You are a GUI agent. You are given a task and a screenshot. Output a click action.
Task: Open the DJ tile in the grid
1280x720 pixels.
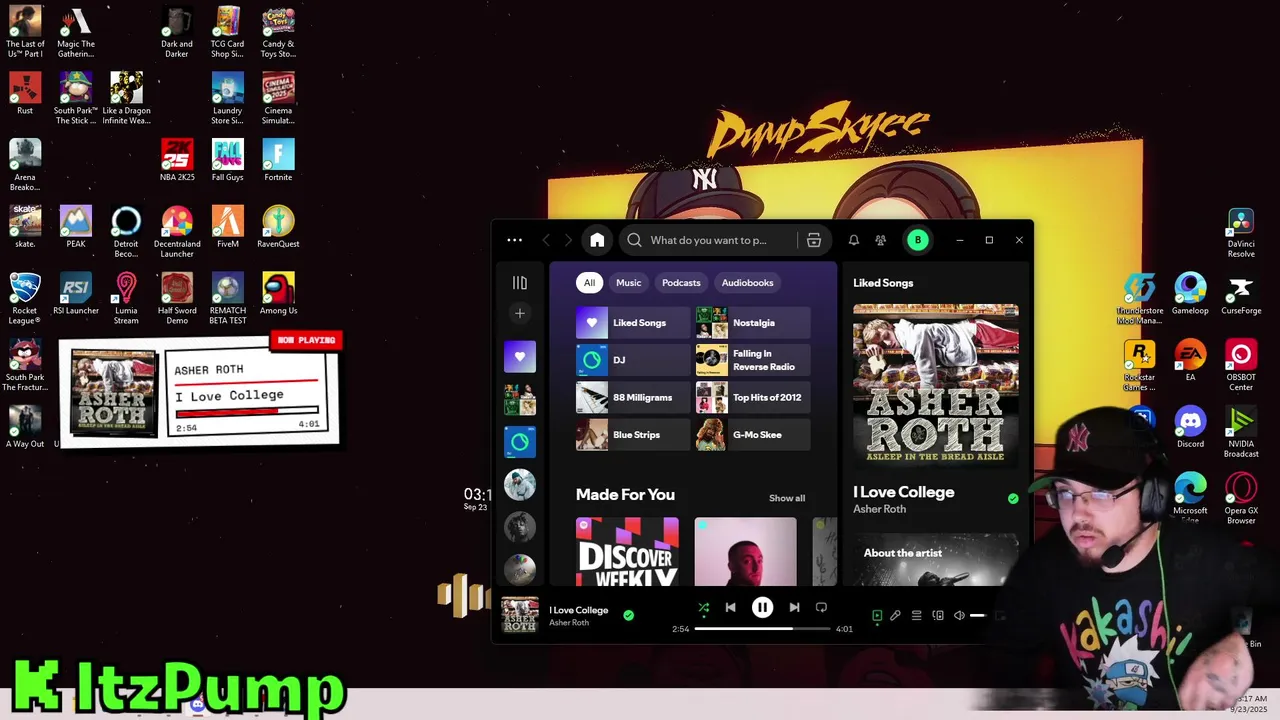[633, 360]
